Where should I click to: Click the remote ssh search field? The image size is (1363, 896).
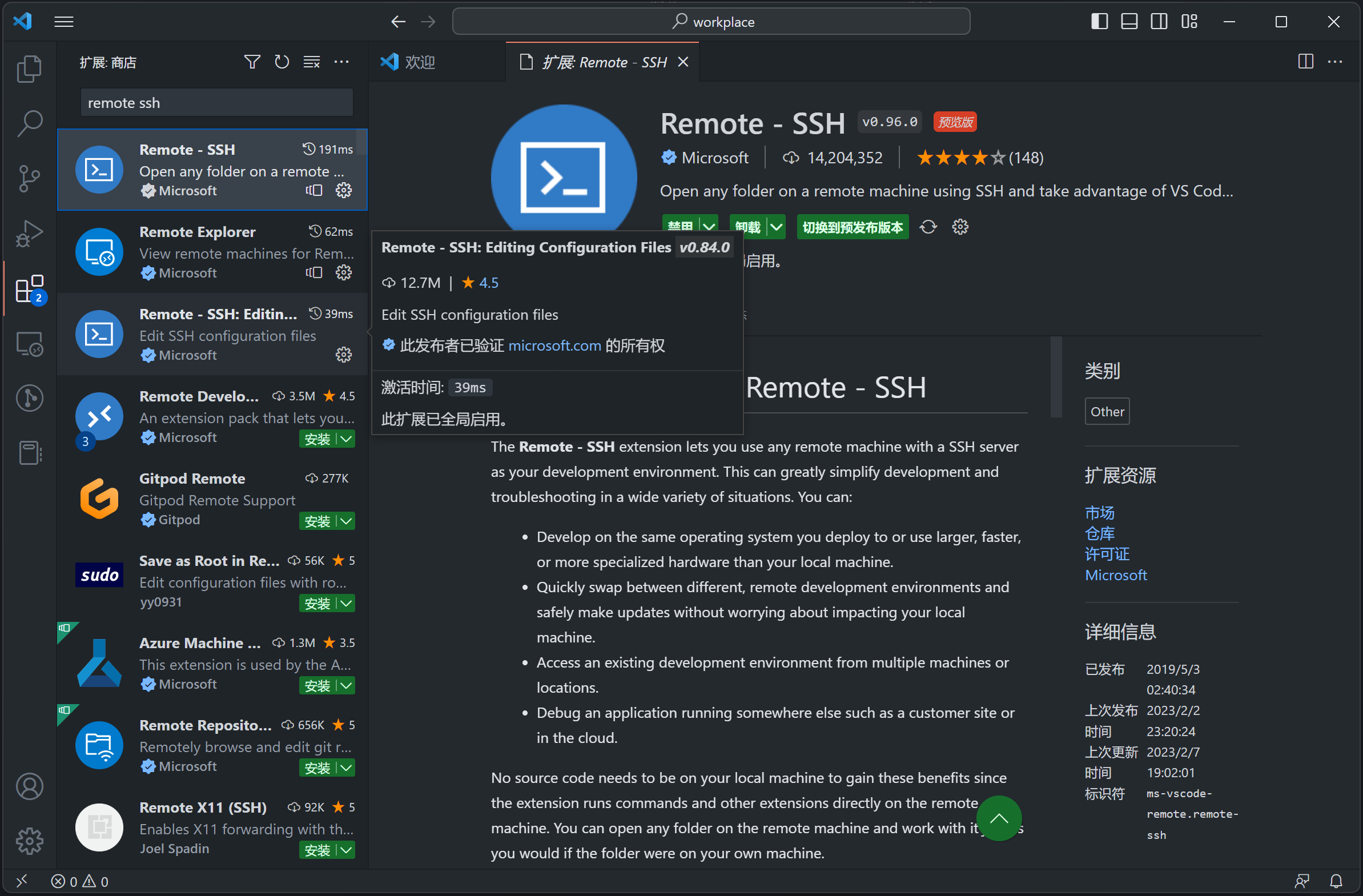(x=216, y=103)
